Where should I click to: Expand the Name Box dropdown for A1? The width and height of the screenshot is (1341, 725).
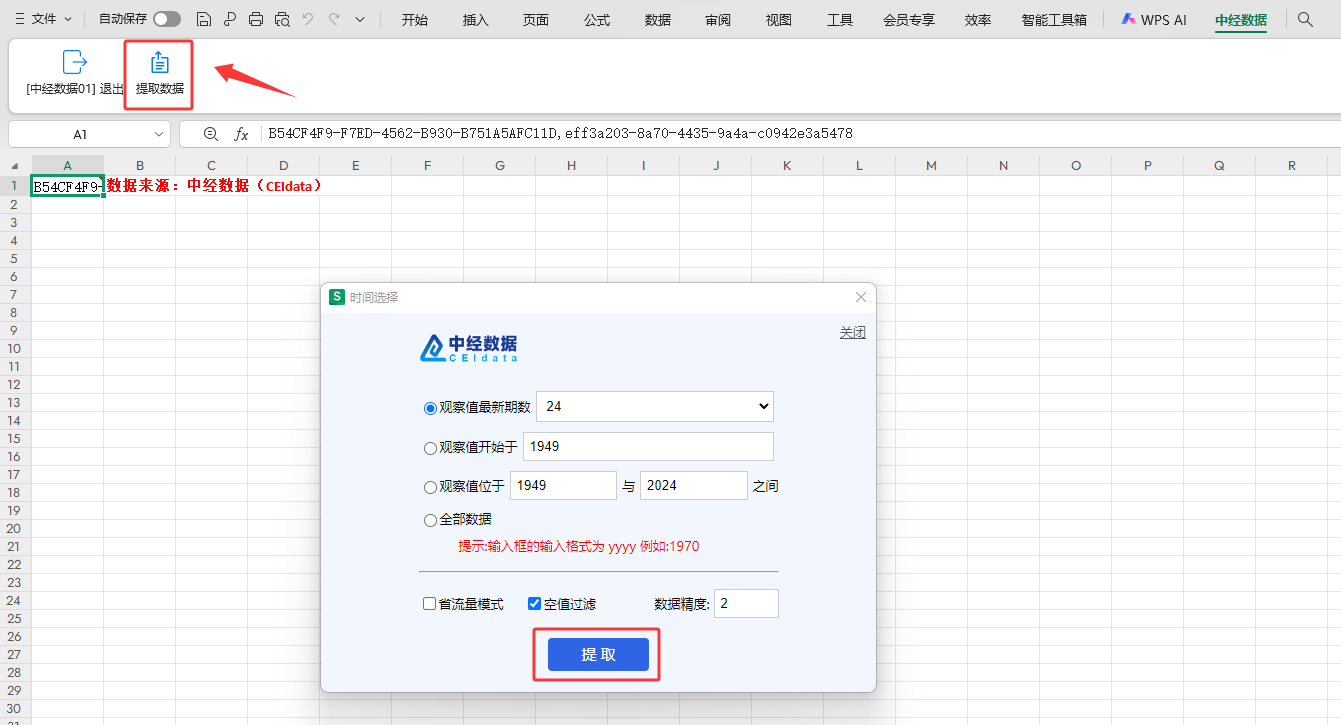click(160, 134)
